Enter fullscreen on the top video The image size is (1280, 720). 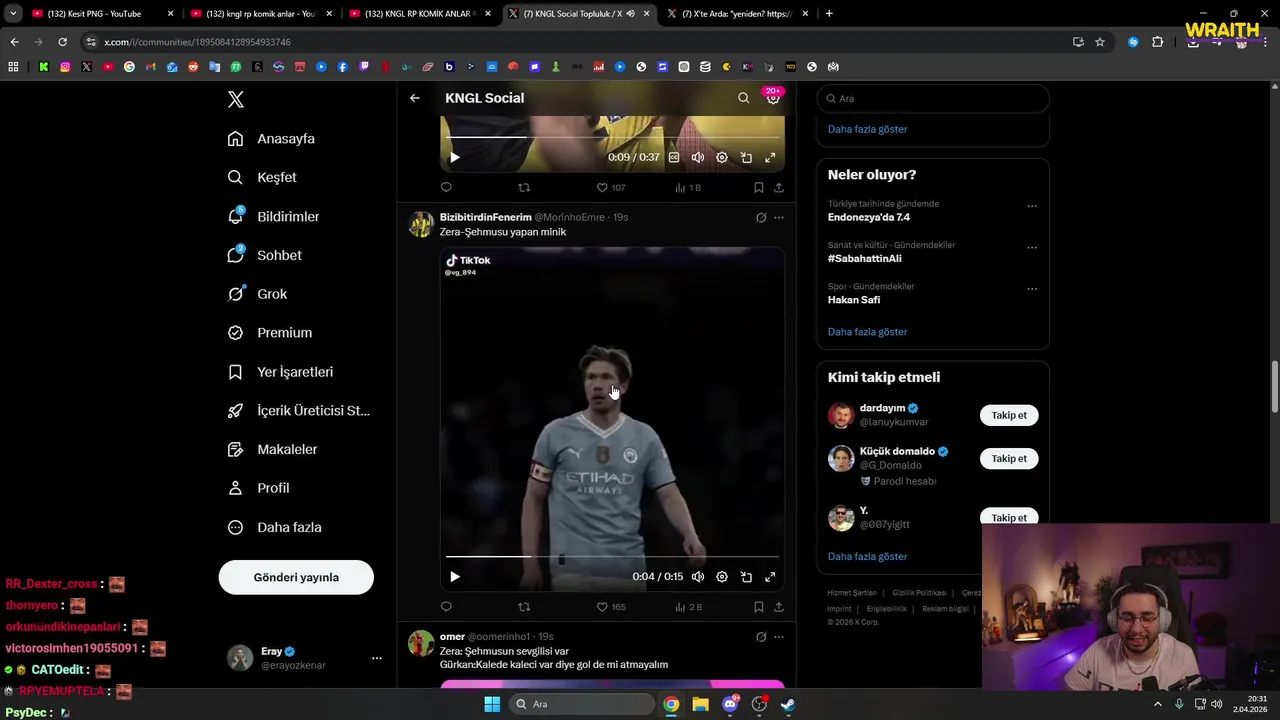pyautogui.click(x=770, y=158)
